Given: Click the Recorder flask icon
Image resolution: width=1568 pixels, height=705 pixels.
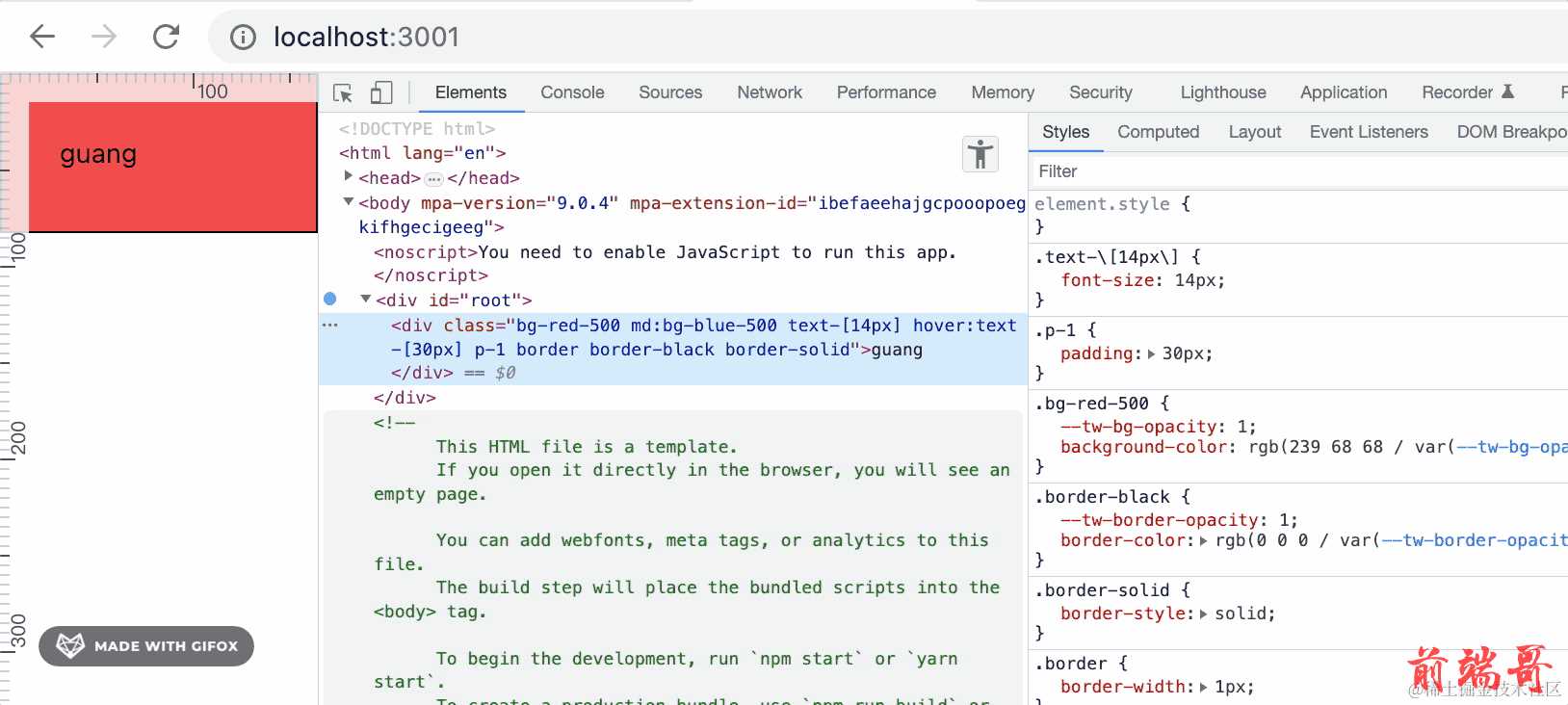Looking at the screenshot, I should point(1508,91).
